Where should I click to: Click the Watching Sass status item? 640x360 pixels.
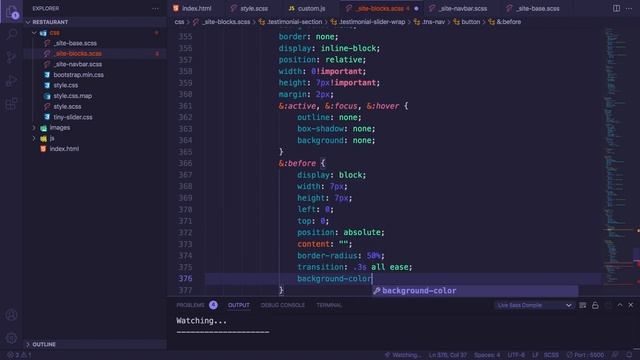pos(402,355)
